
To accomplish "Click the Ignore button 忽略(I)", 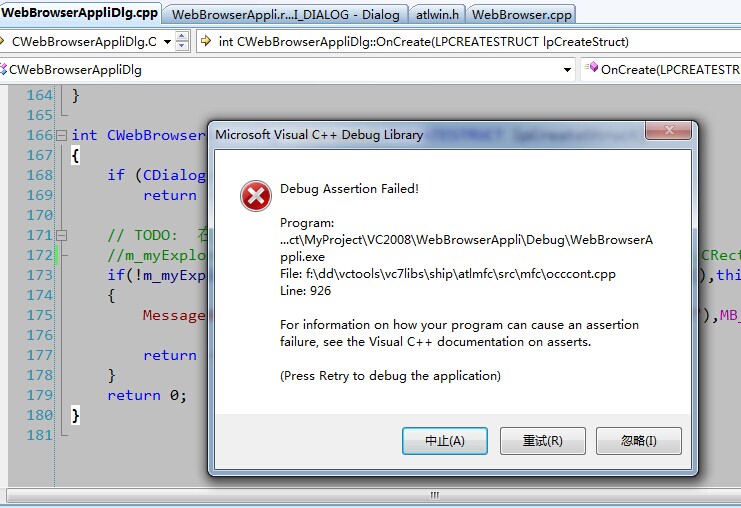I will [638, 441].
